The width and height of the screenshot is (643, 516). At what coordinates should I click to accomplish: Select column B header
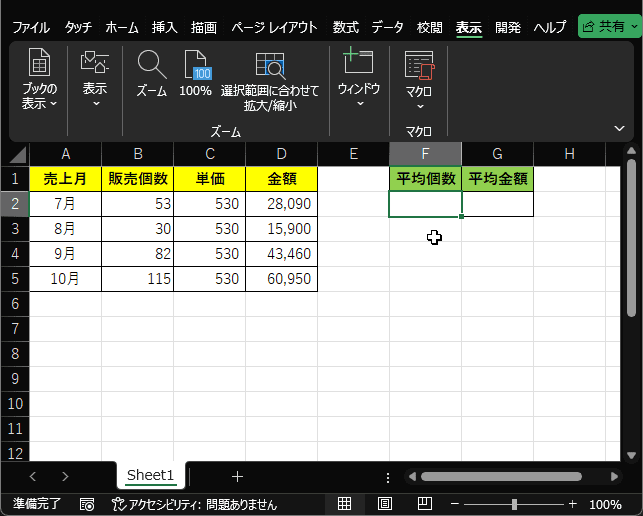[137, 154]
